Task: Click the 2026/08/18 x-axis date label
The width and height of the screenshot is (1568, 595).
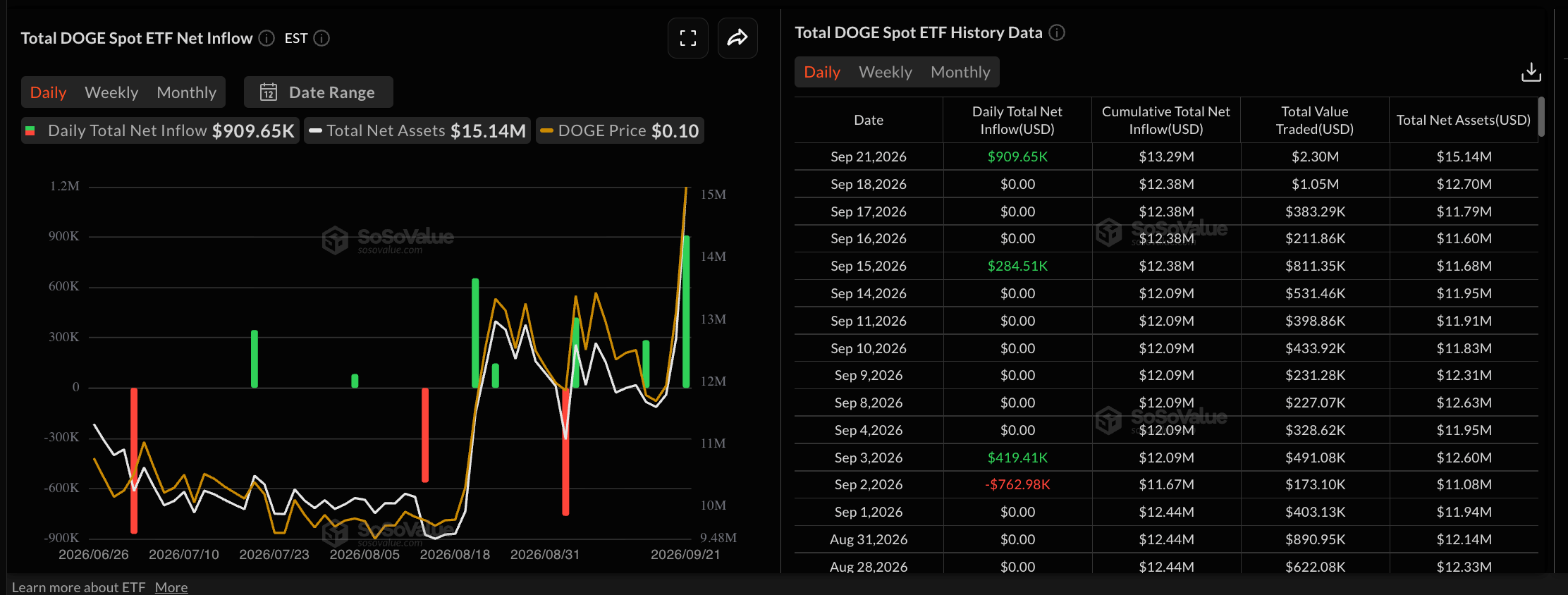Action: pos(455,555)
